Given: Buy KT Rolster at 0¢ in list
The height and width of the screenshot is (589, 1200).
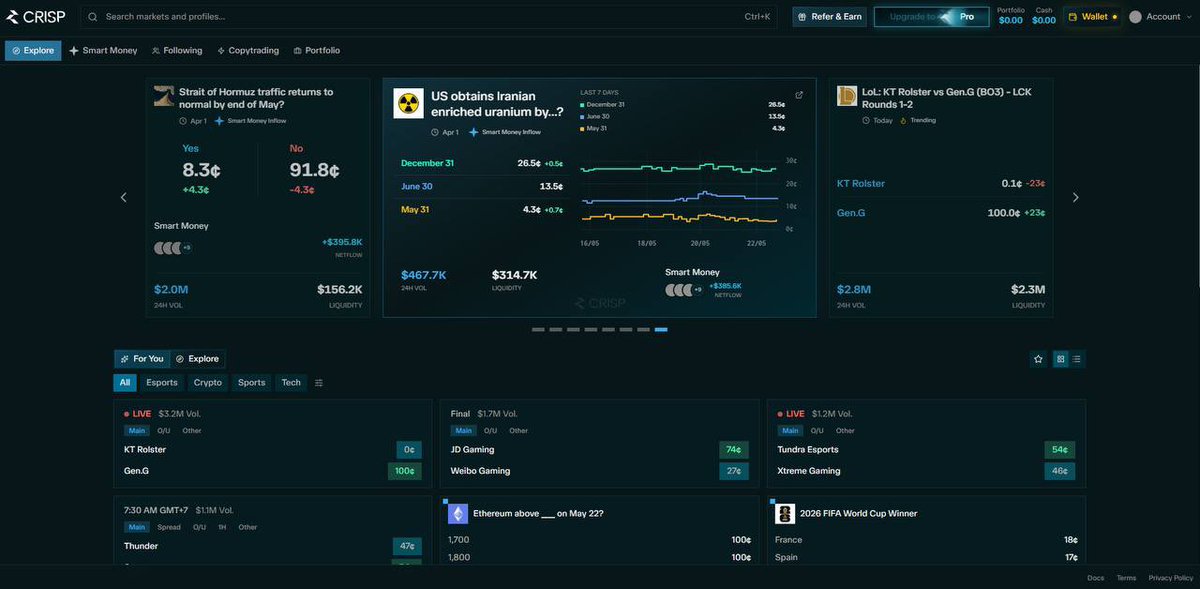Looking at the screenshot, I should click(x=408, y=450).
